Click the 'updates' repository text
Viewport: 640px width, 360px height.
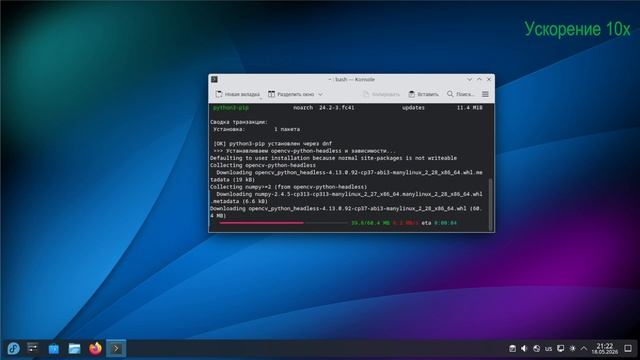413,108
